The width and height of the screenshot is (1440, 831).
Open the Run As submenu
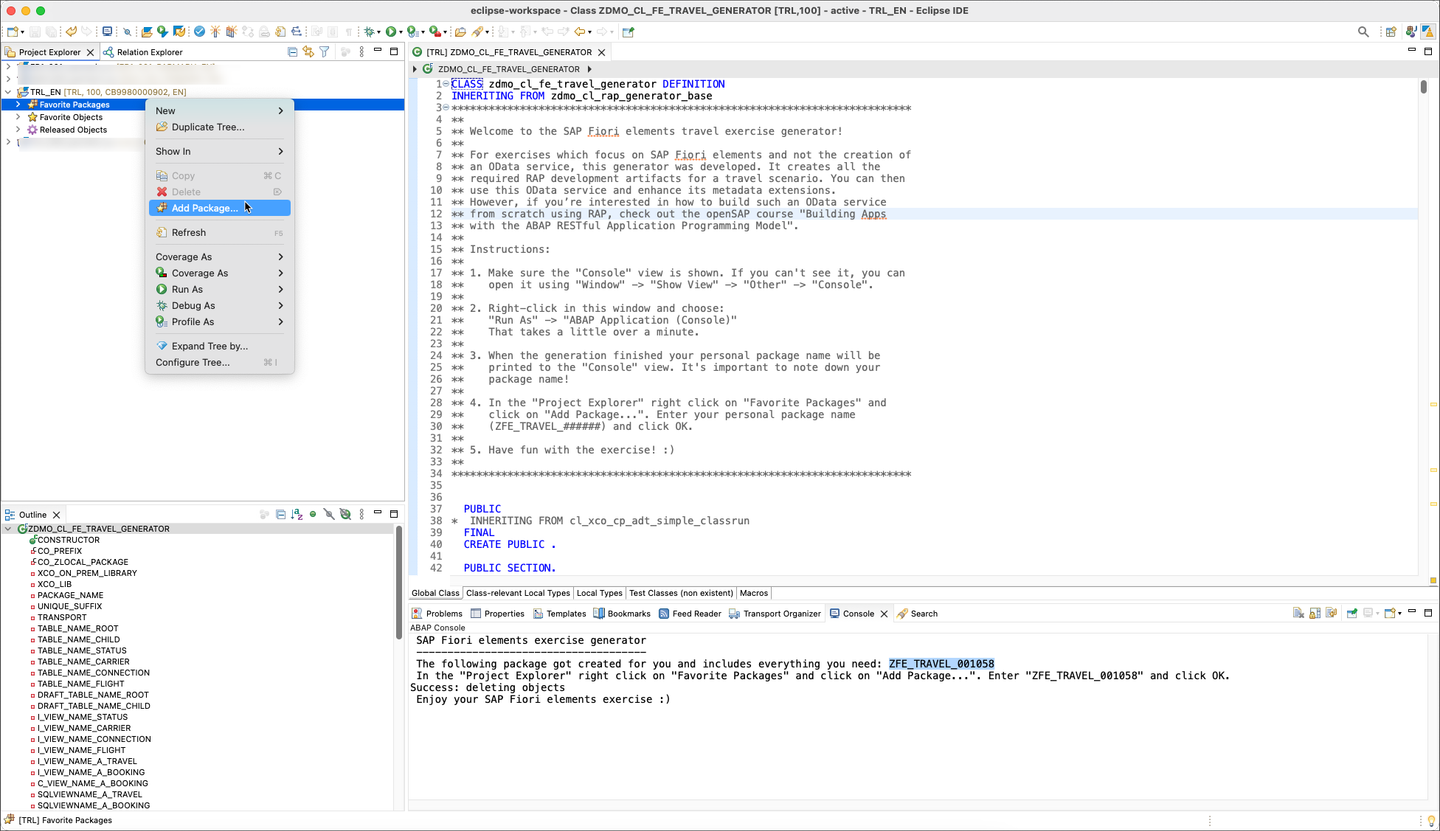click(x=220, y=290)
